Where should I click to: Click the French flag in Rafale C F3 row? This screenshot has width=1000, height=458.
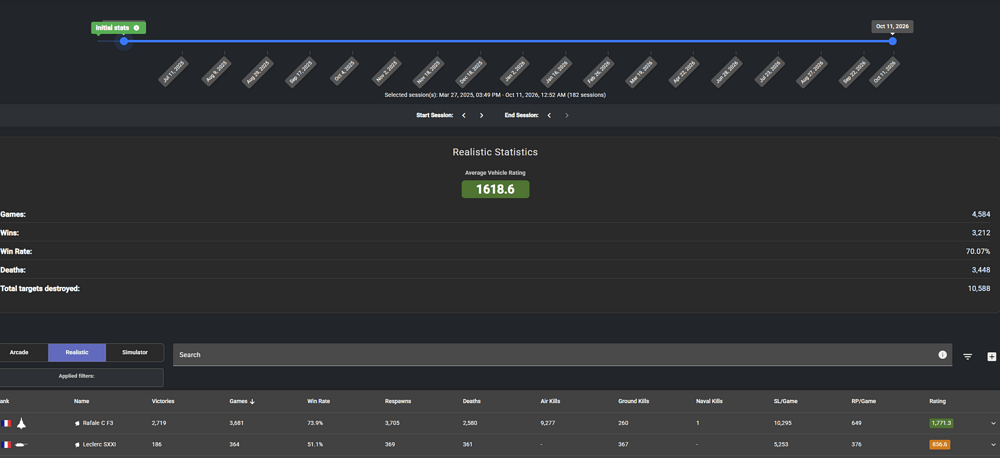pos(6,423)
